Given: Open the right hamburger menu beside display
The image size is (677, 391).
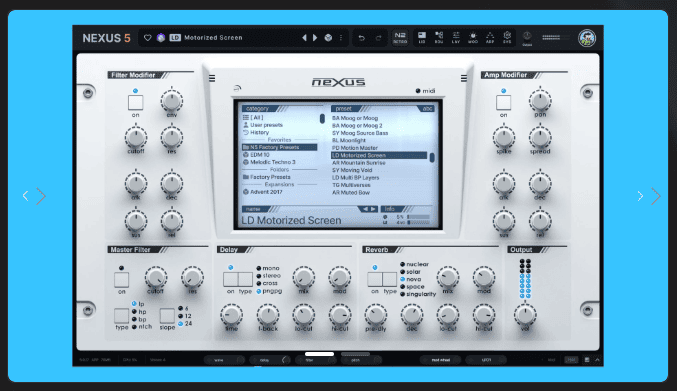Looking at the screenshot, I should pos(464,78).
